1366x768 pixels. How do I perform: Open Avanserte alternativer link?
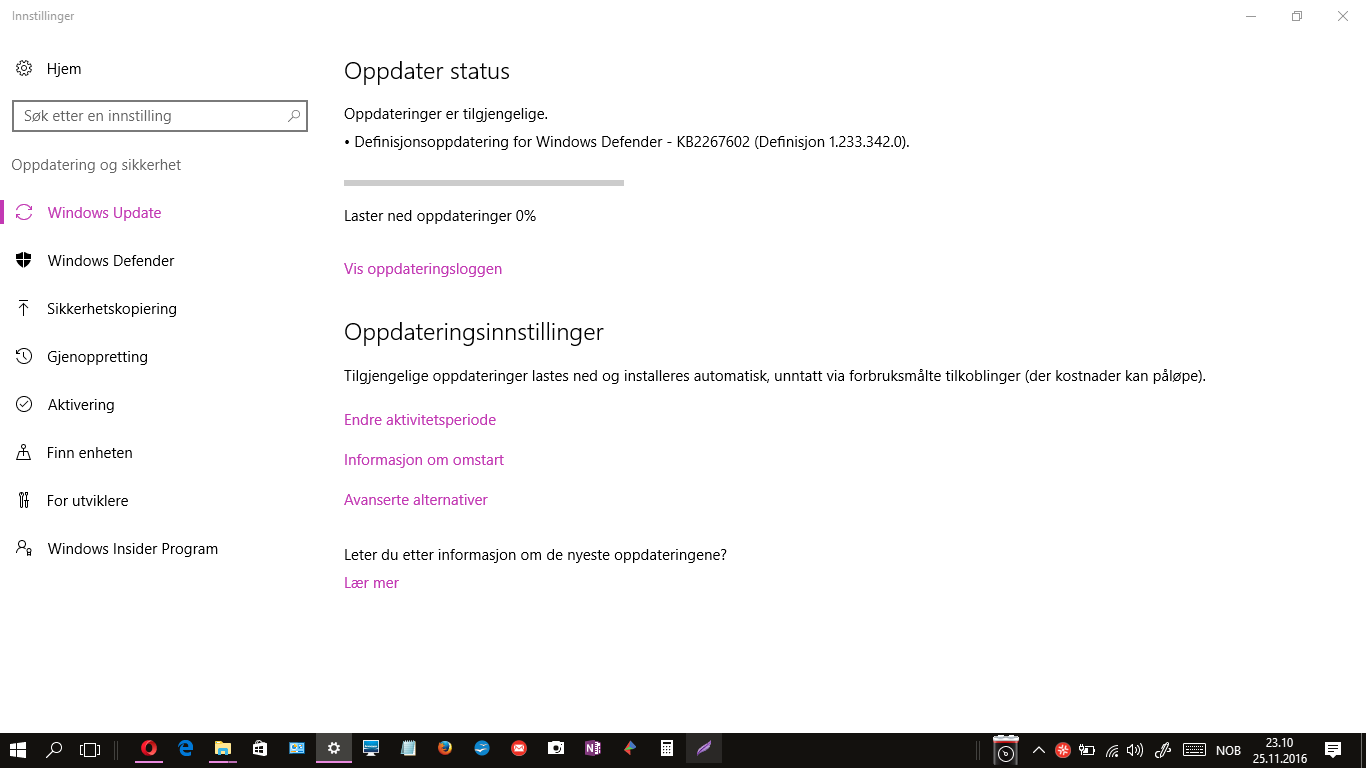(416, 500)
